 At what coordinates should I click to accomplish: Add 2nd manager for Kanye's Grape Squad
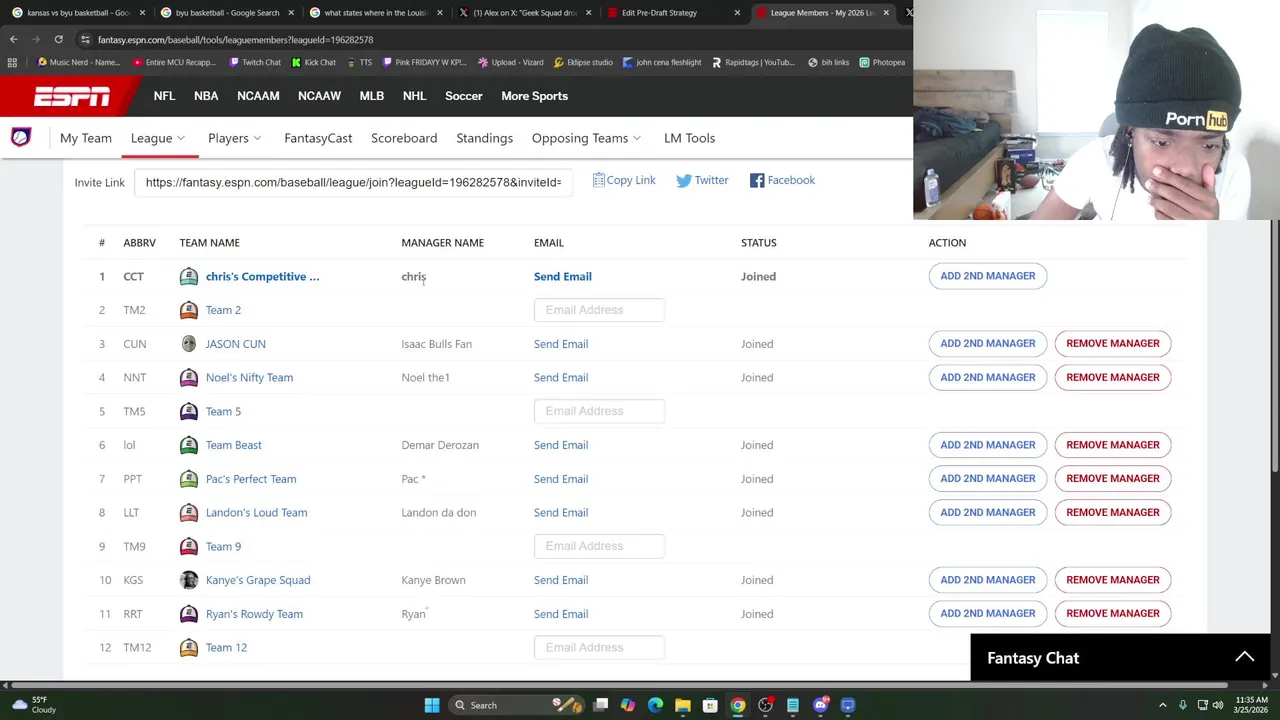(x=987, y=580)
